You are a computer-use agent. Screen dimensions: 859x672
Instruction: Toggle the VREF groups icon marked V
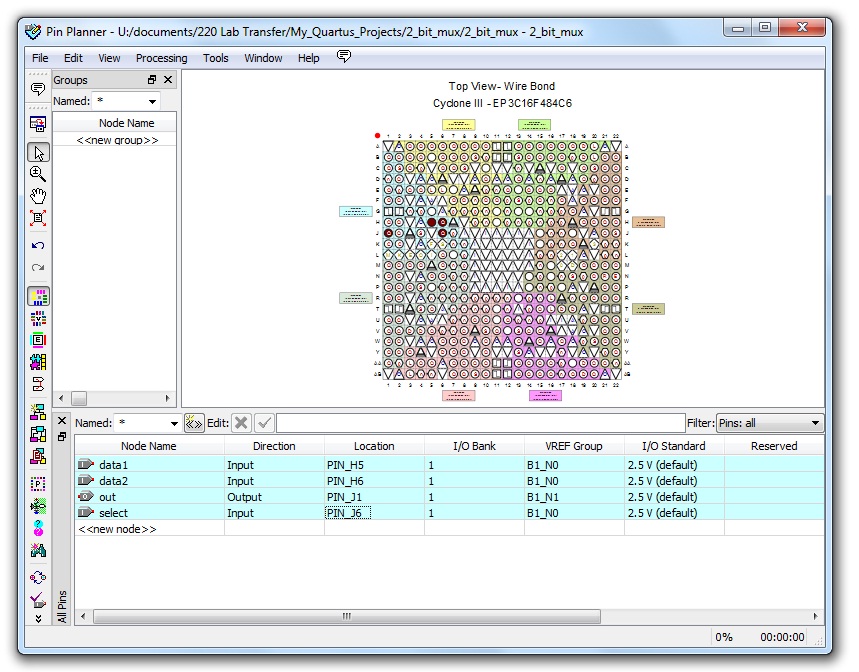[38, 318]
